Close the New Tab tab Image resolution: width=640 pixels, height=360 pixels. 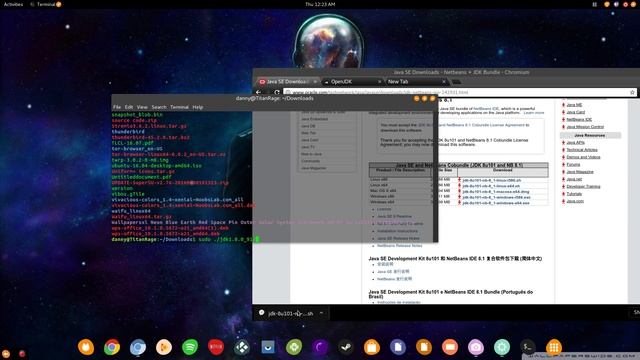[x=444, y=82]
